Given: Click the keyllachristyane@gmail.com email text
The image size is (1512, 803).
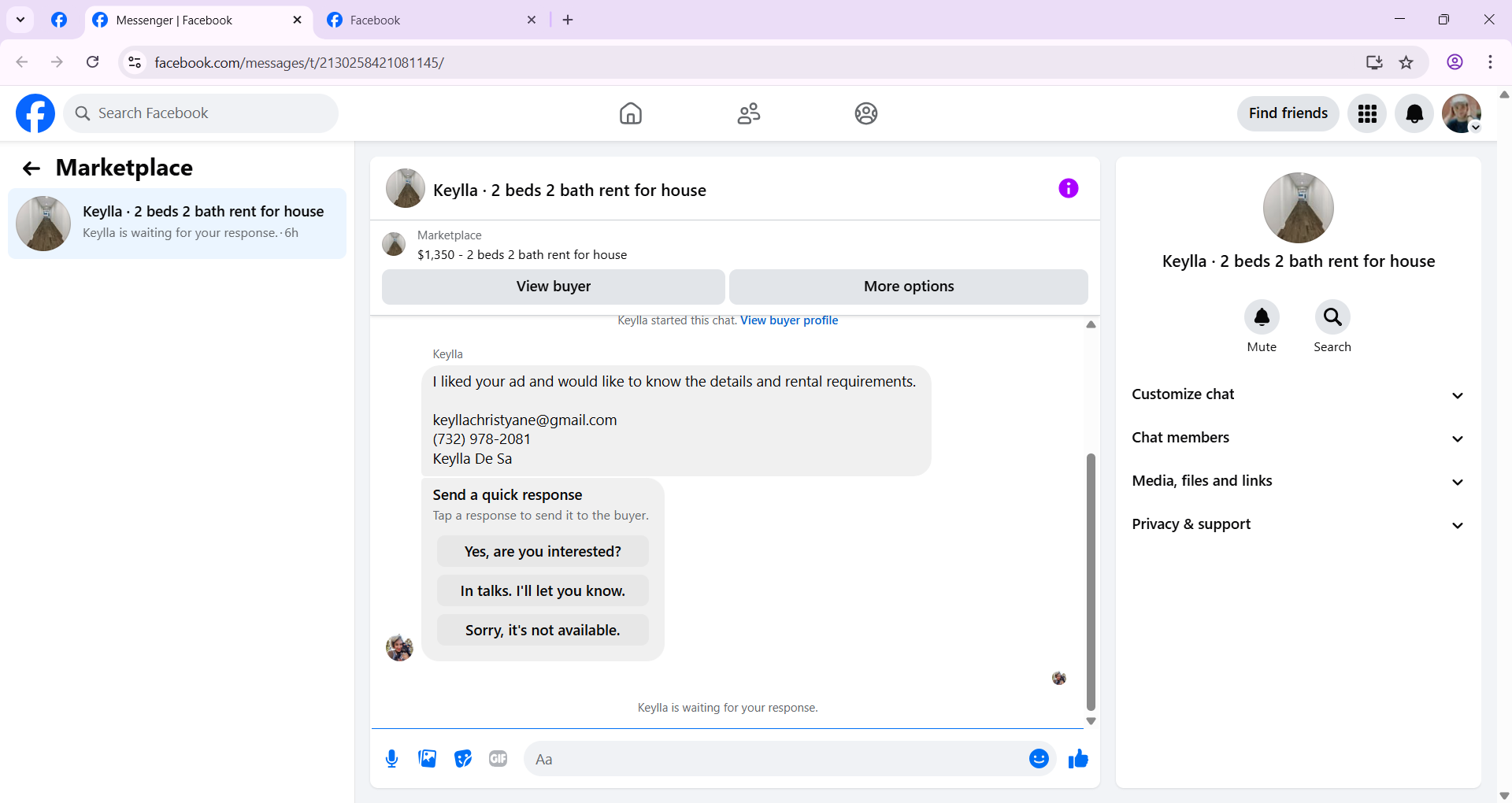Looking at the screenshot, I should click(x=524, y=420).
